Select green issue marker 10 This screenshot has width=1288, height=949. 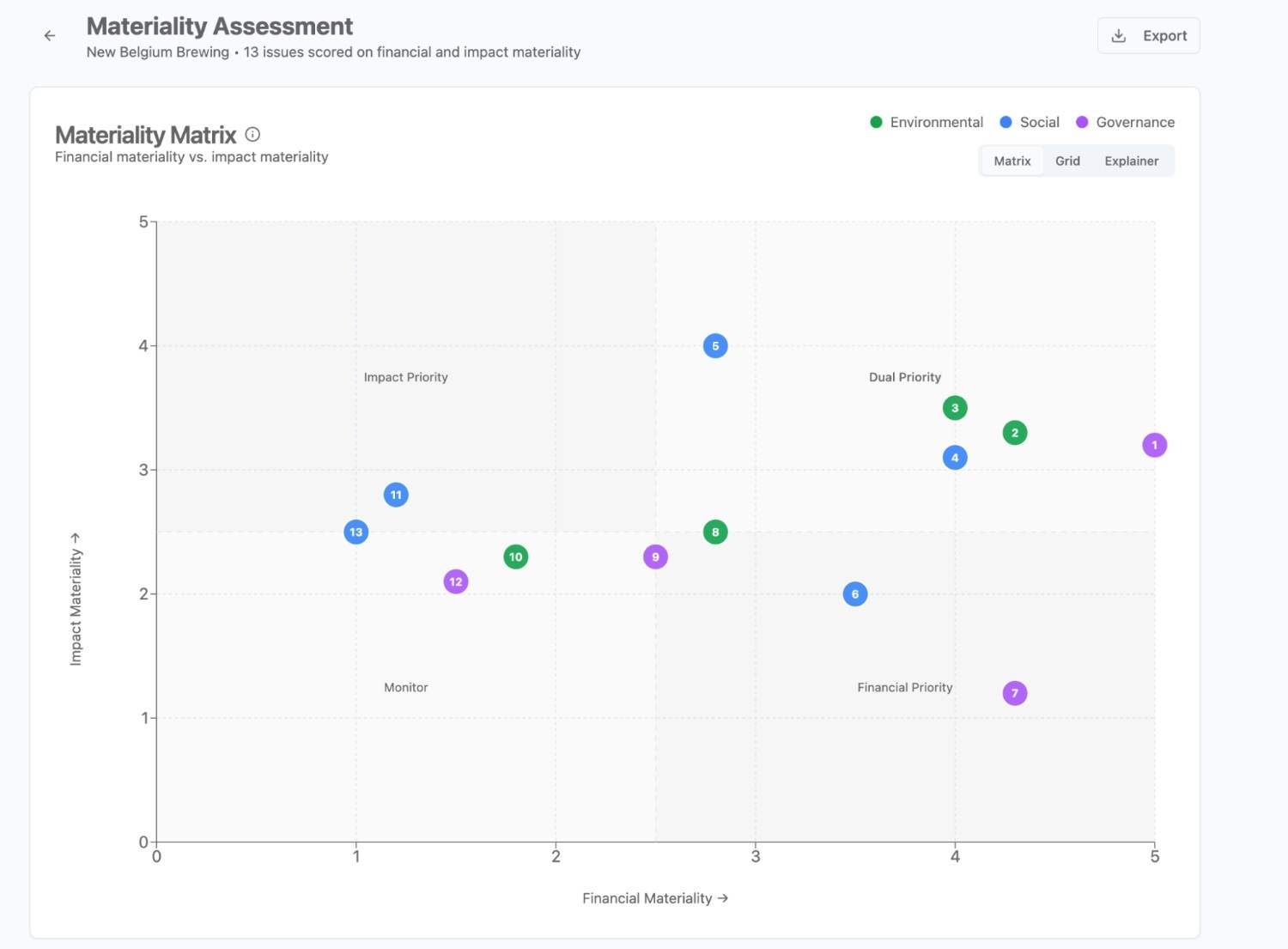[x=515, y=557]
